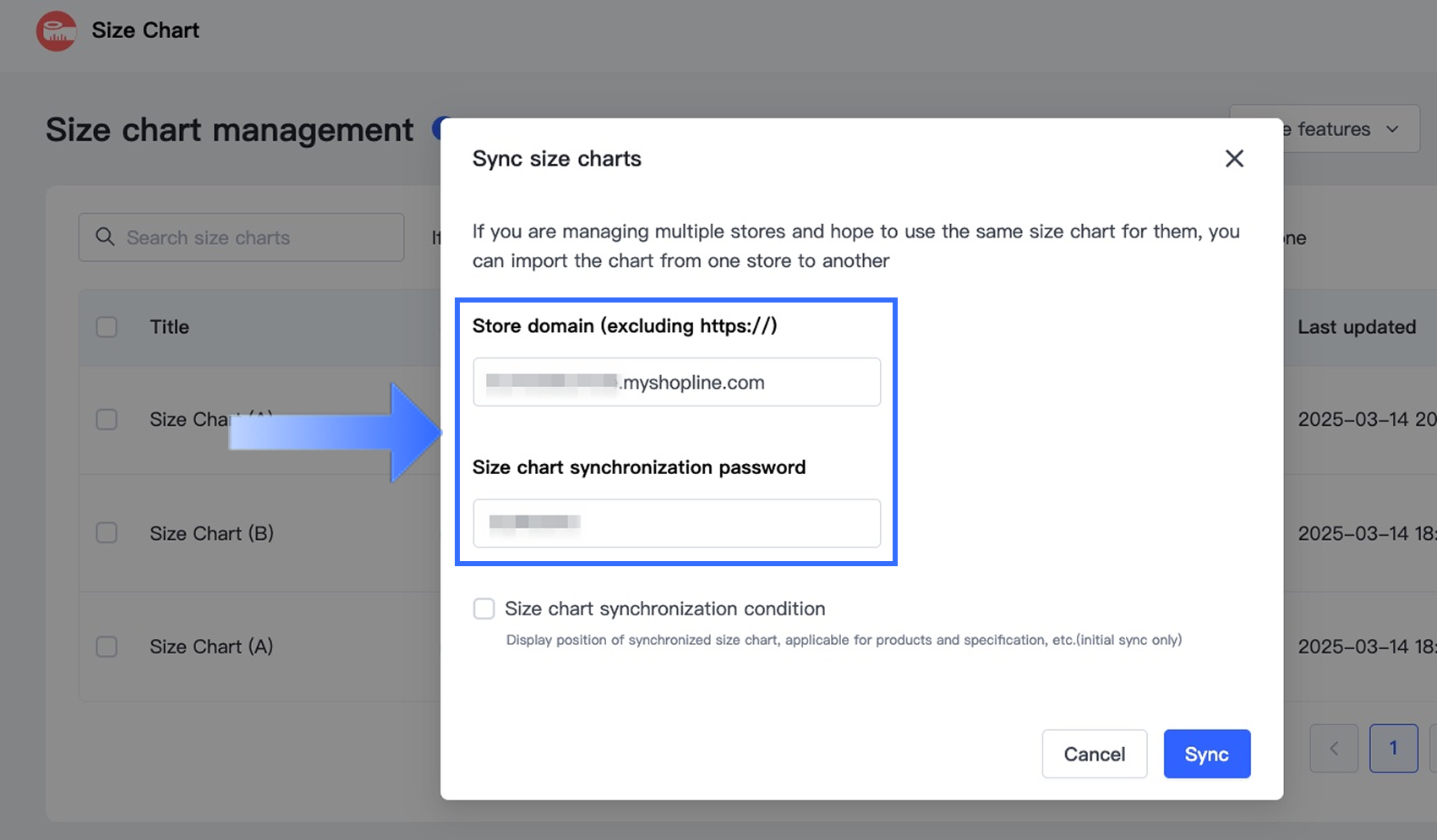Click the Size Chart app logo icon
The width and height of the screenshot is (1437, 840).
point(56,31)
